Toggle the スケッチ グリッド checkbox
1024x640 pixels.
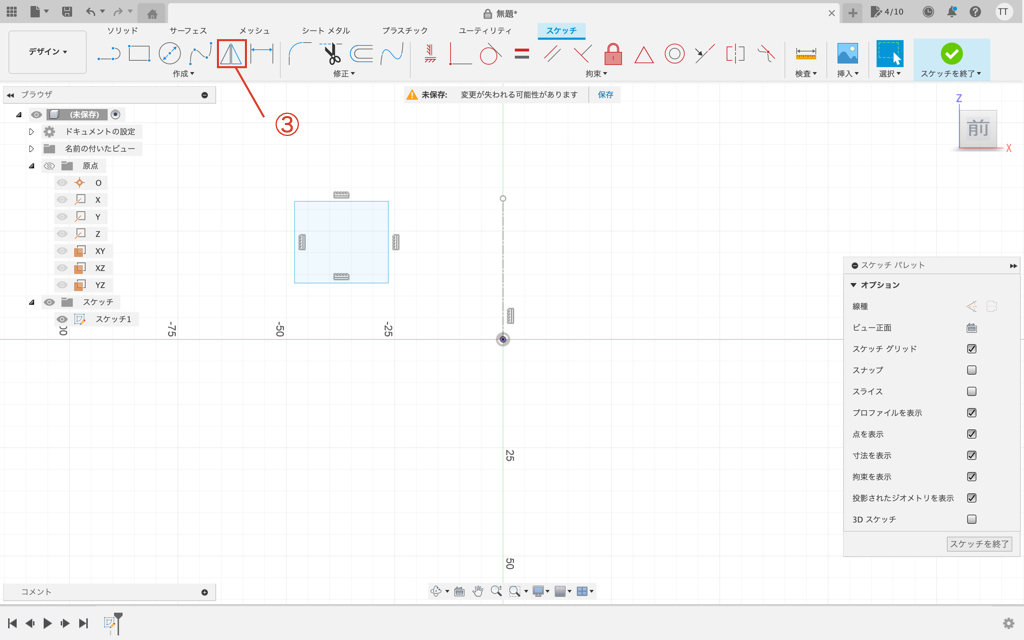(972, 349)
